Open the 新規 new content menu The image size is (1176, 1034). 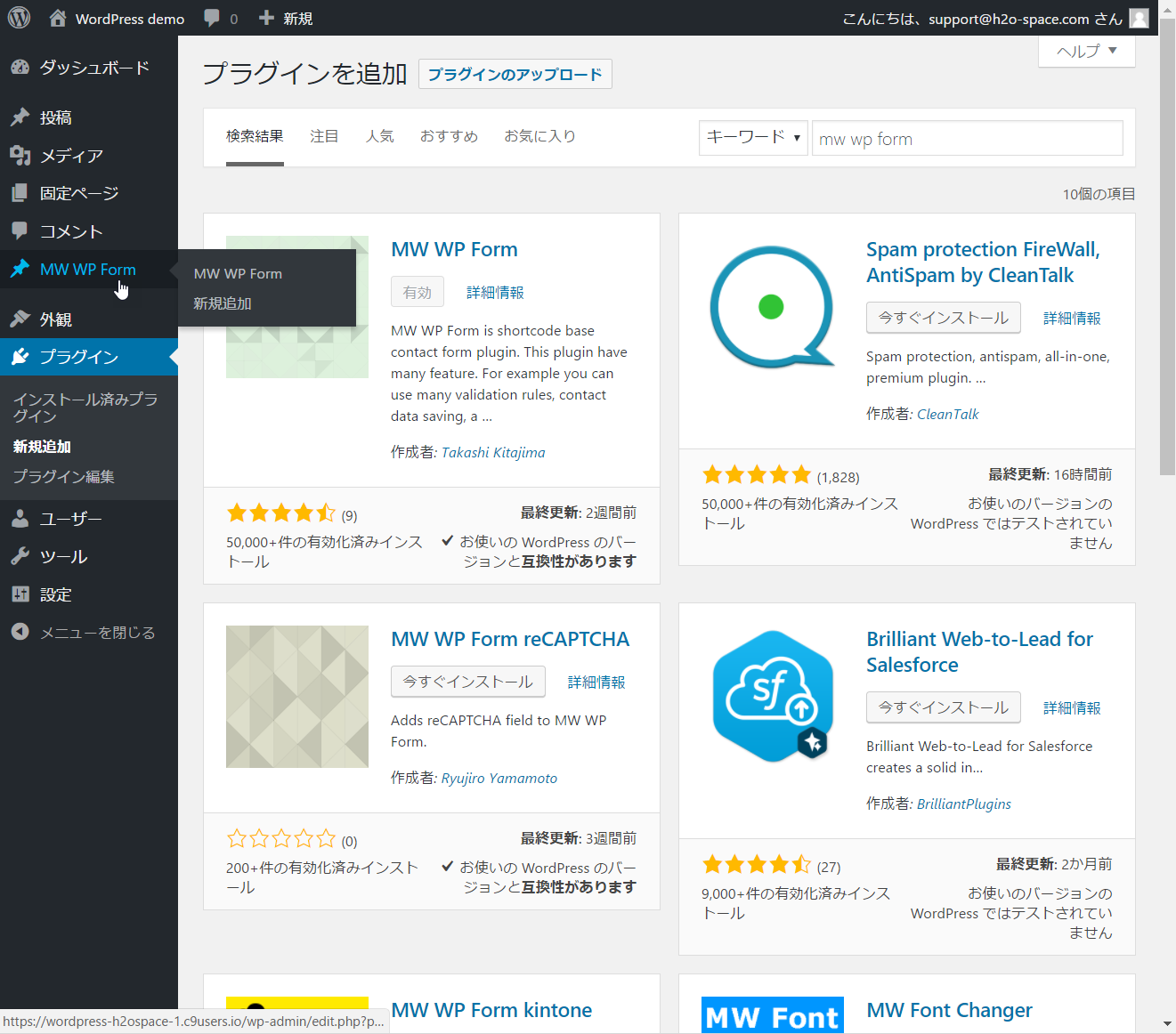(x=286, y=18)
